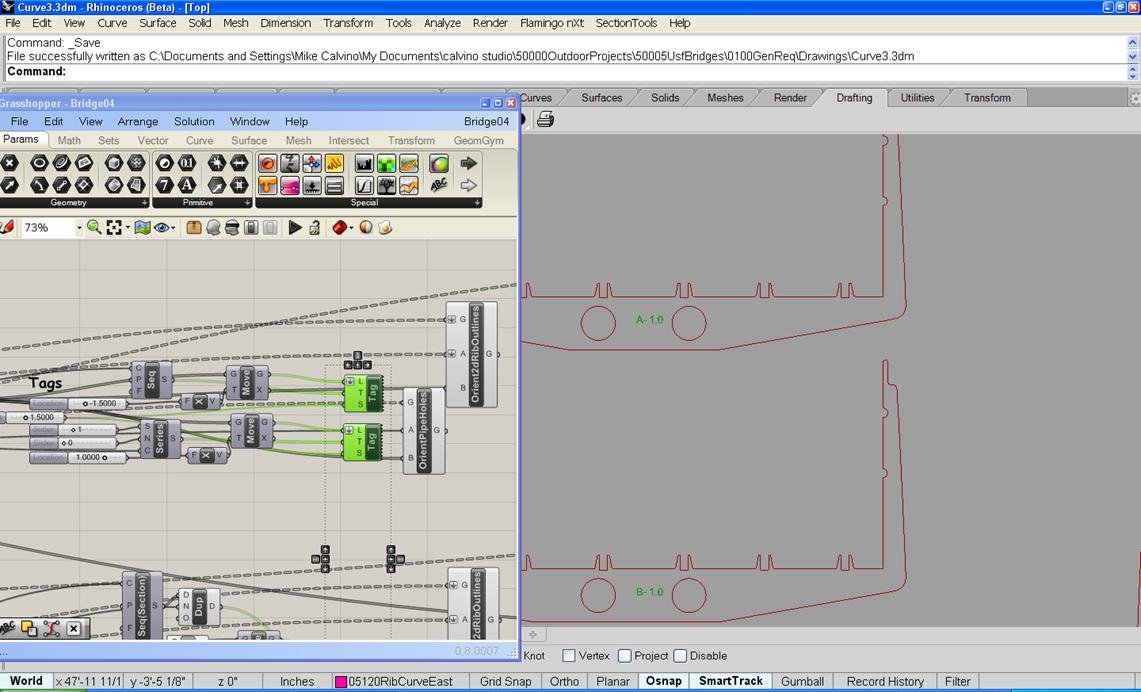Click the black play arrow in canvas toolbar
Screen dimensions: 1141x692
[294, 228]
